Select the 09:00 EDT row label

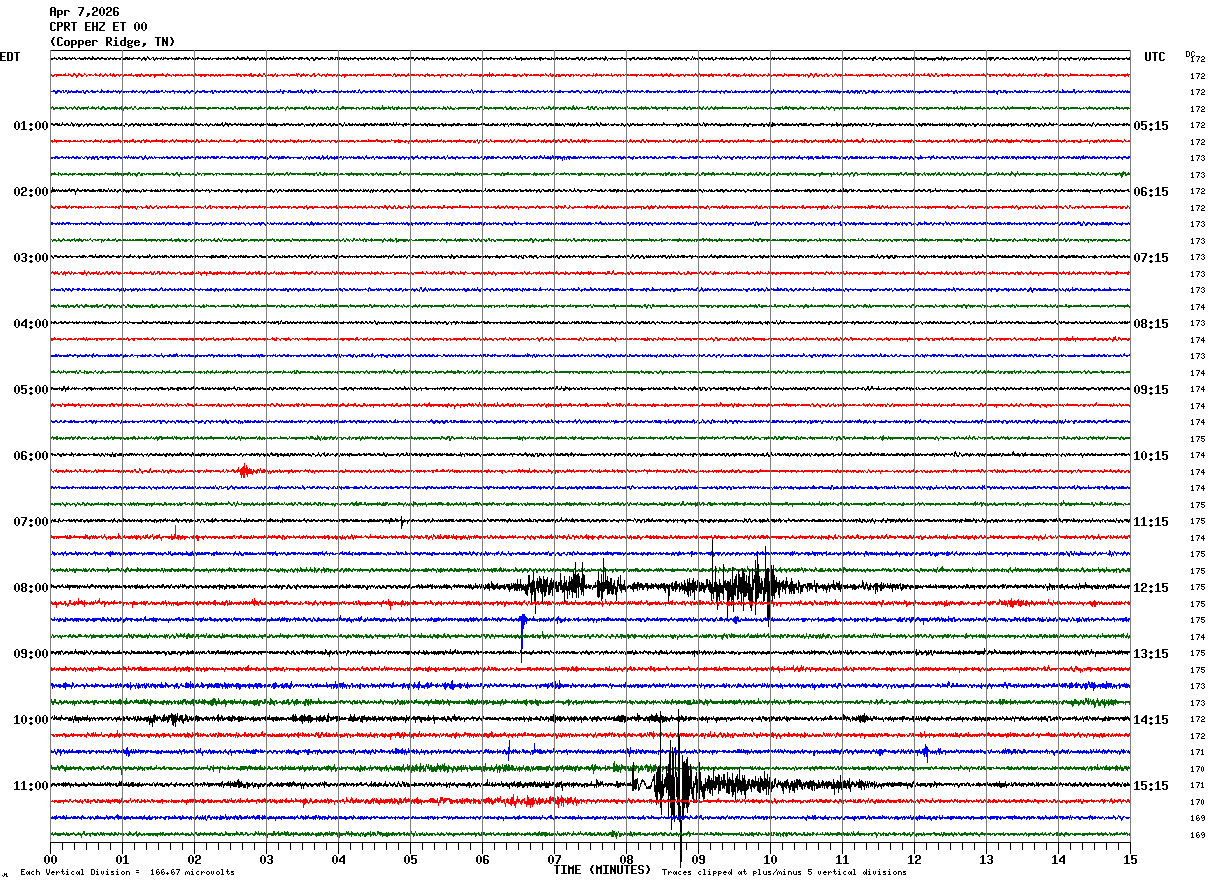point(31,654)
